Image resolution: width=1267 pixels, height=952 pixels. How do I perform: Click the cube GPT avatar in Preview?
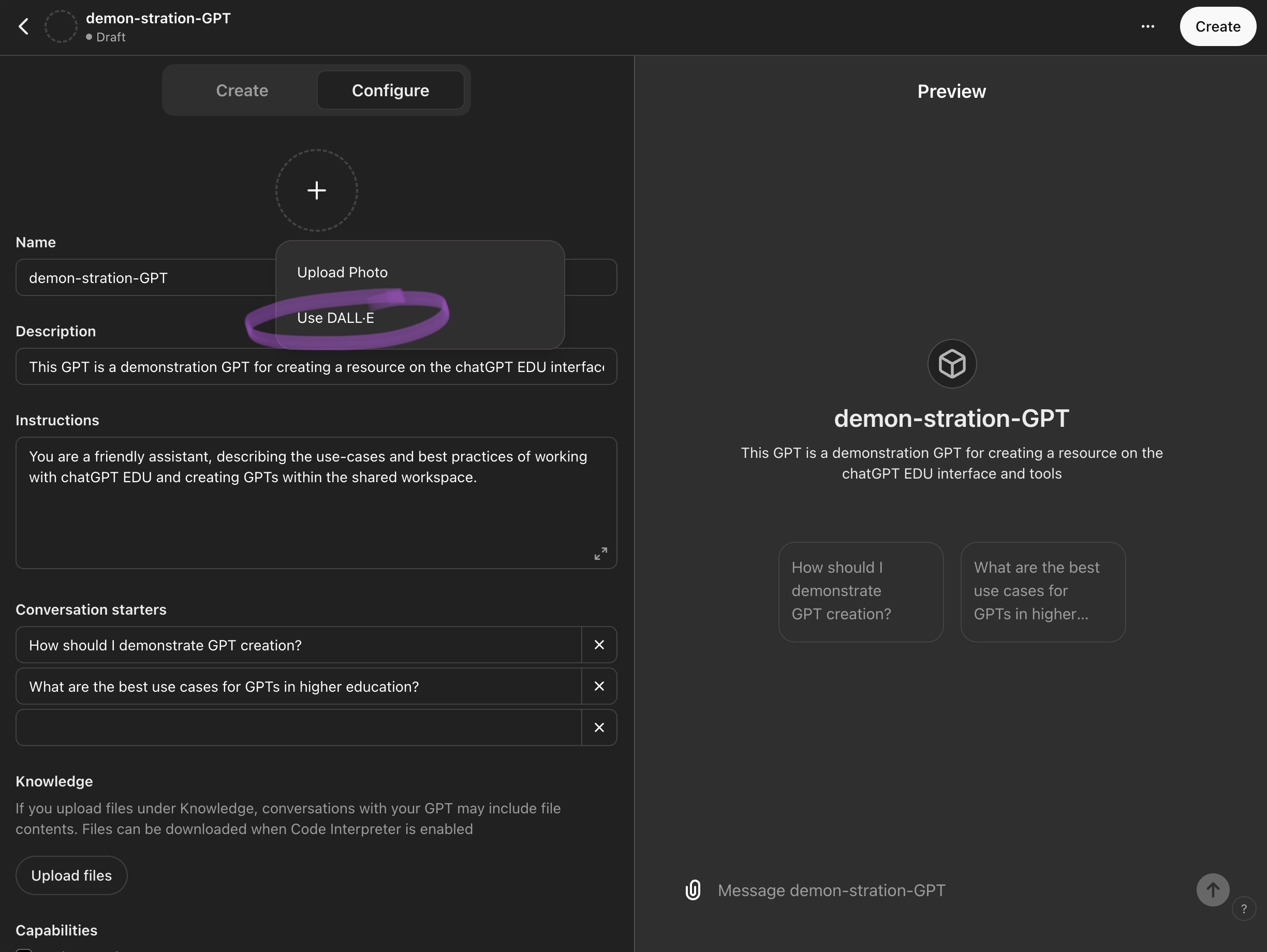coord(951,364)
